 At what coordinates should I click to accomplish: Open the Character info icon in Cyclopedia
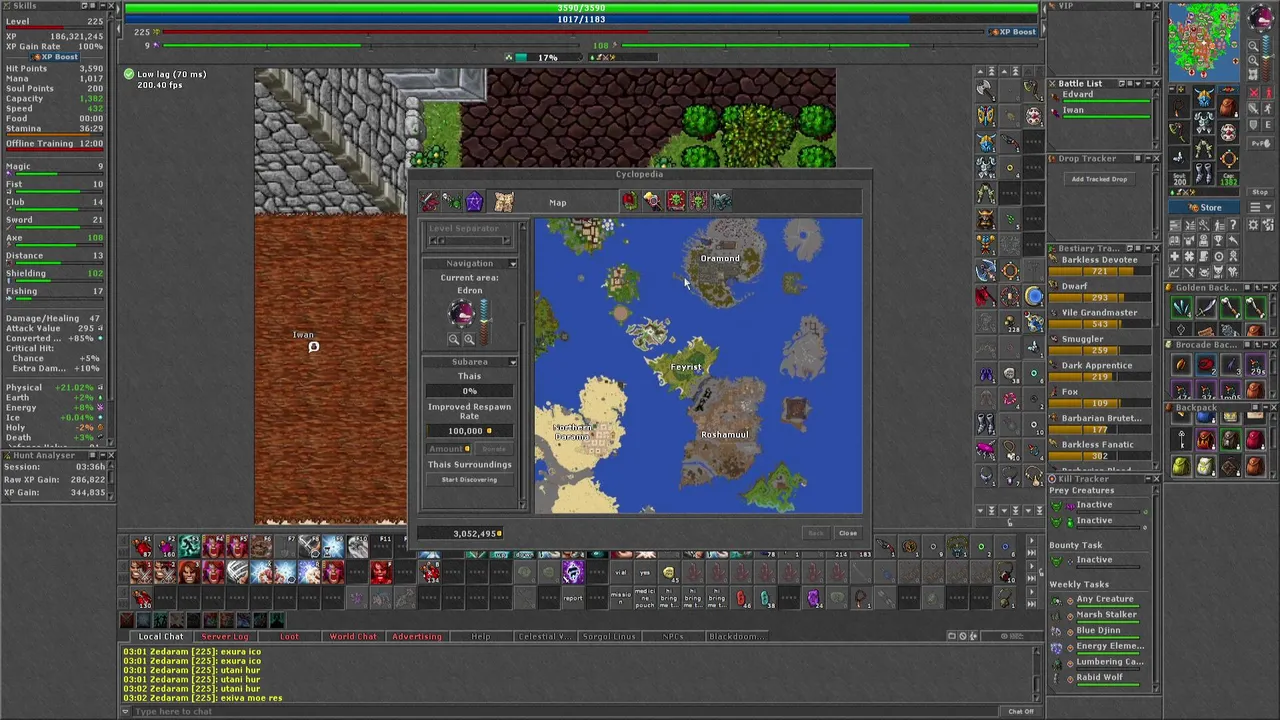(x=652, y=202)
